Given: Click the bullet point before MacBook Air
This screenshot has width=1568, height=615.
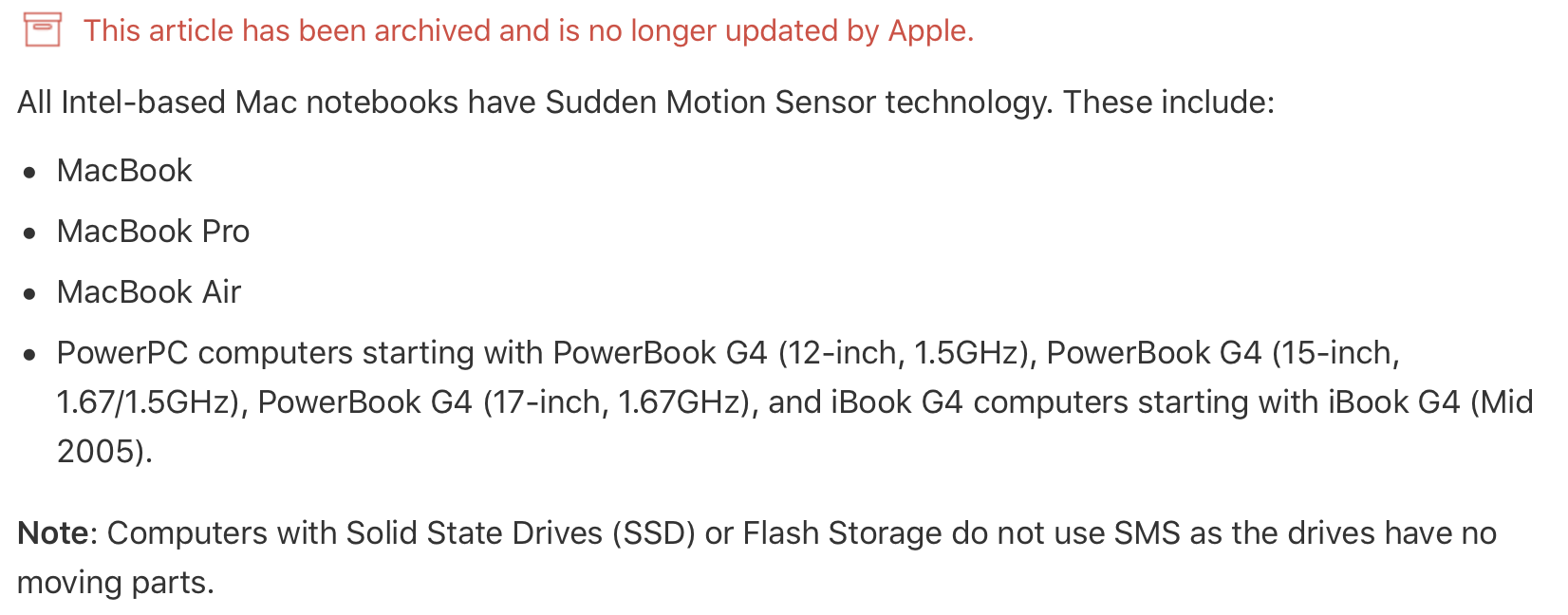Looking at the screenshot, I should pos(30,294).
